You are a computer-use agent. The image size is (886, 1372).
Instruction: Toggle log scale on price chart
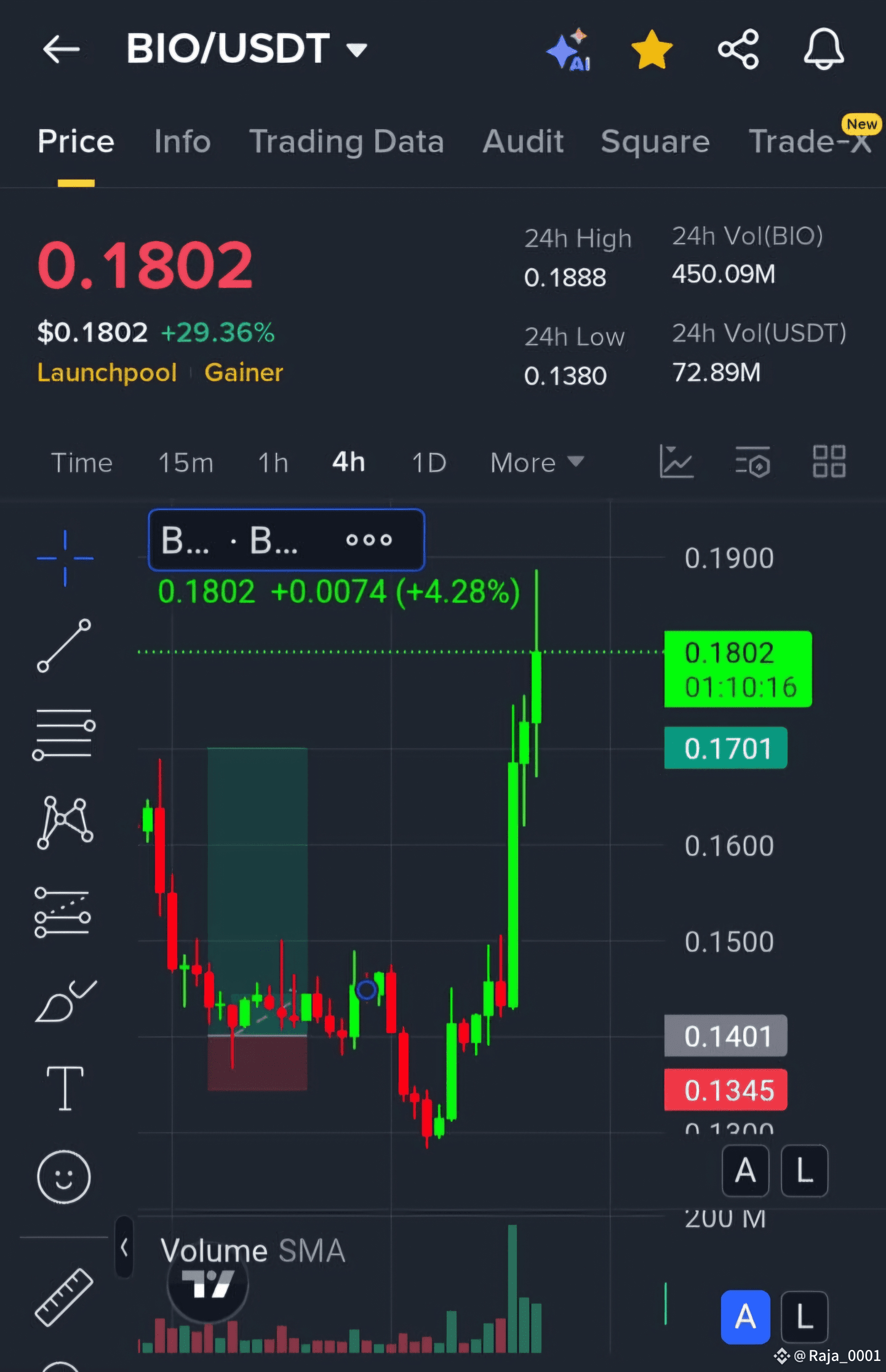805,1170
